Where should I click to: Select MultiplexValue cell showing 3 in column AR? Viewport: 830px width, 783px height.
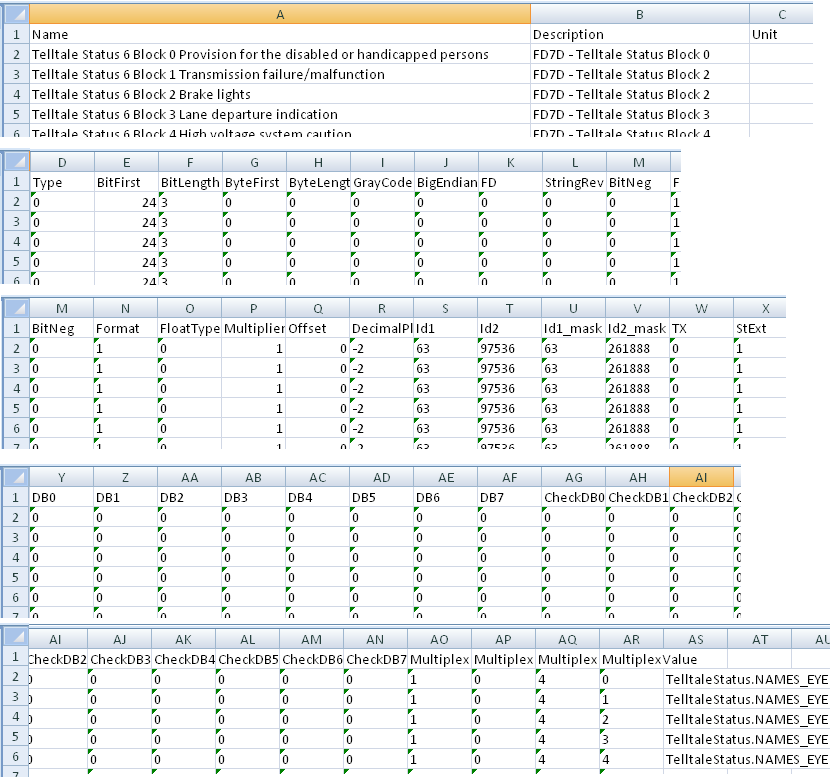point(631,740)
